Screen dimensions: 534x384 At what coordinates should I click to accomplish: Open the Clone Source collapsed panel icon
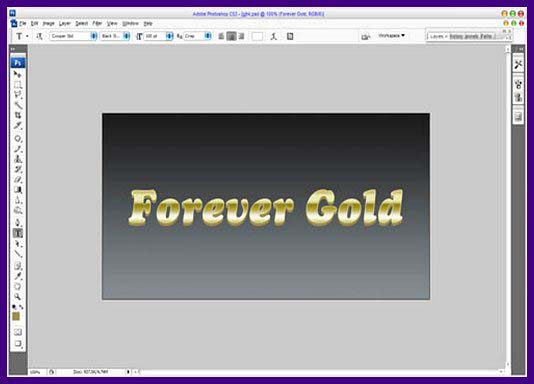coord(518,97)
